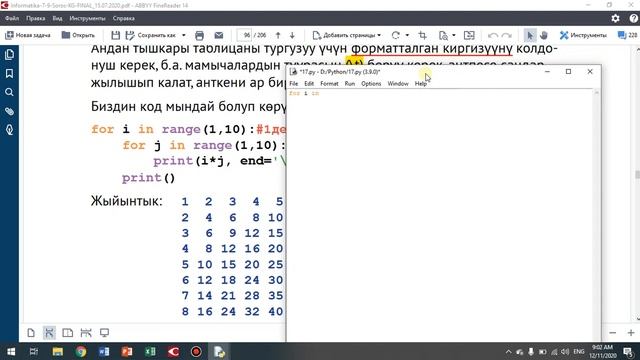
Task: Open the Search panel in left sidebar
Action: click(9, 92)
